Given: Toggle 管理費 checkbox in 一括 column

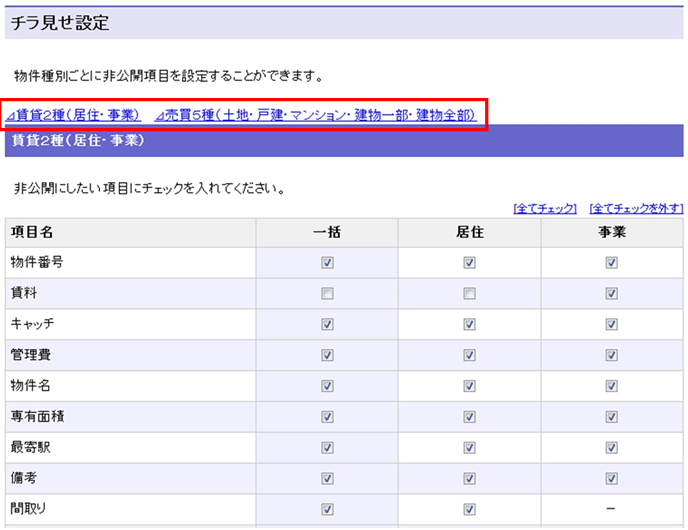Looking at the screenshot, I should coord(327,355).
